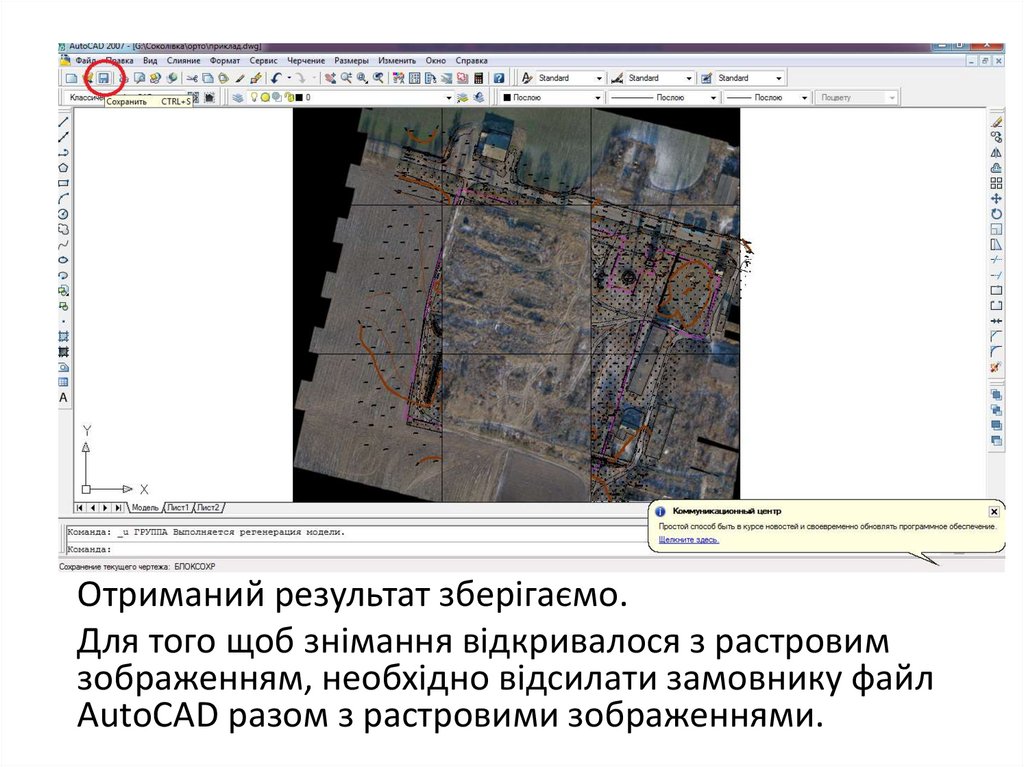The height and width of the screenshot is (767, 1024).
Task: Select the Rectangle drawing tool
Action: point(64,183)
